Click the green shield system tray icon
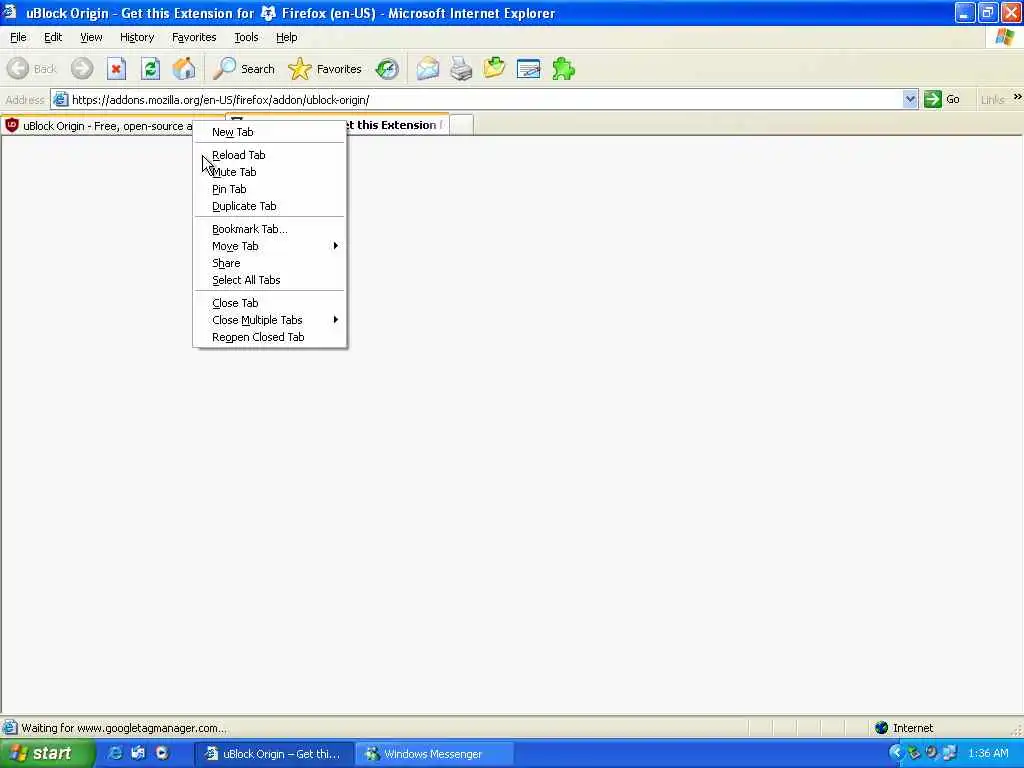 tap(914, 753)
